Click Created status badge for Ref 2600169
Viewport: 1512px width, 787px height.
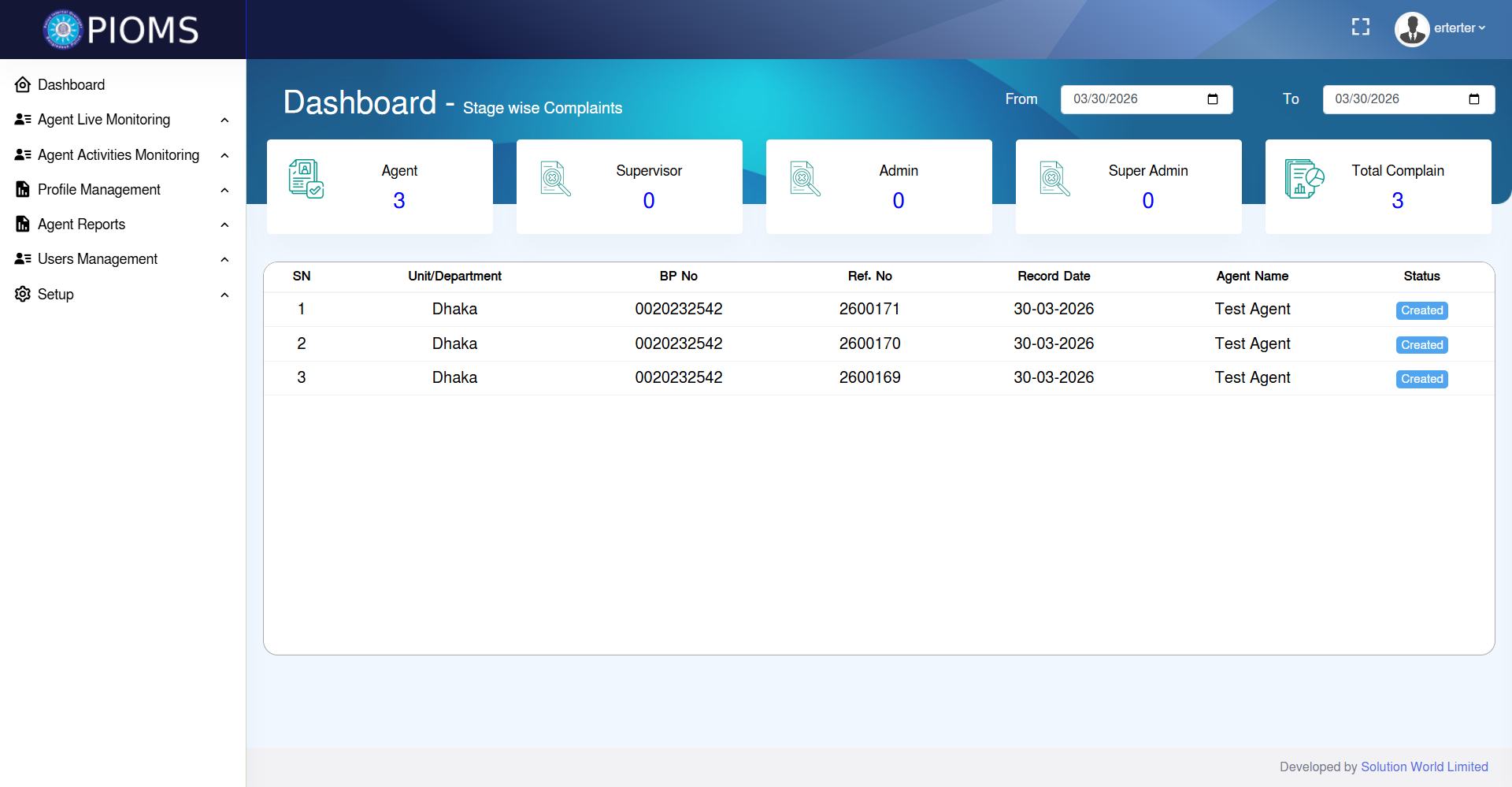[1421, 379]
